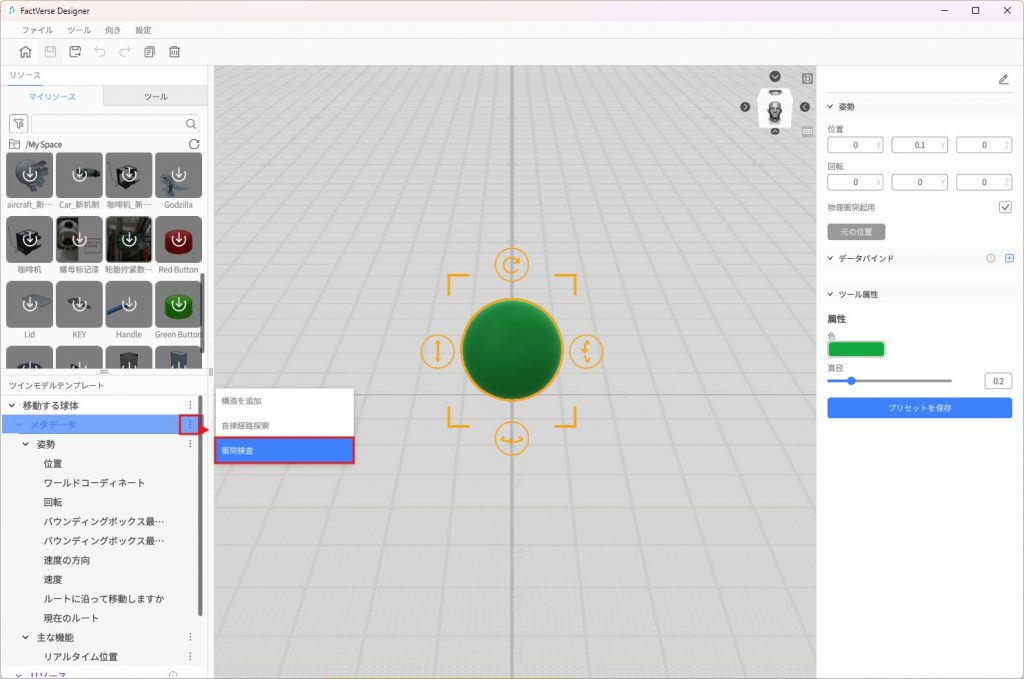This screenshot has width=1024, height=679.
Task: Open the ファイル menu
Action: coord(37,30)
